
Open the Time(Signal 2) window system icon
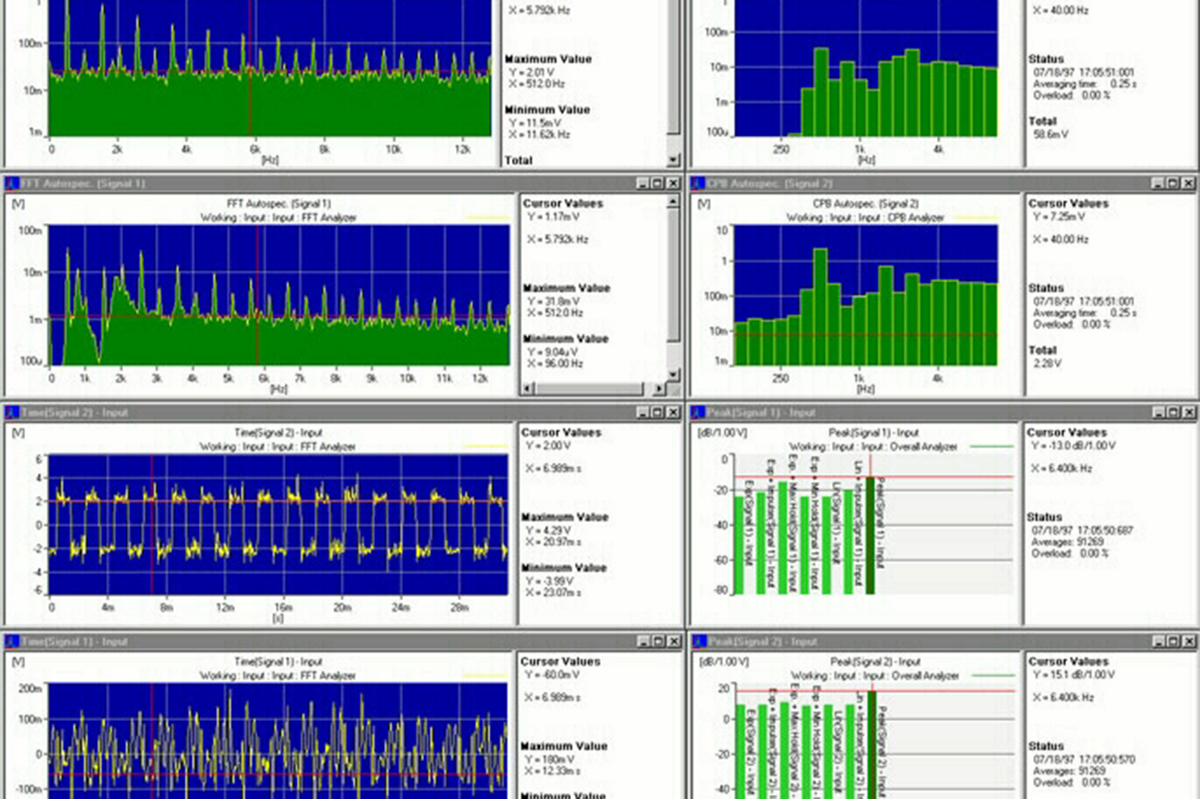click(11, 412)
